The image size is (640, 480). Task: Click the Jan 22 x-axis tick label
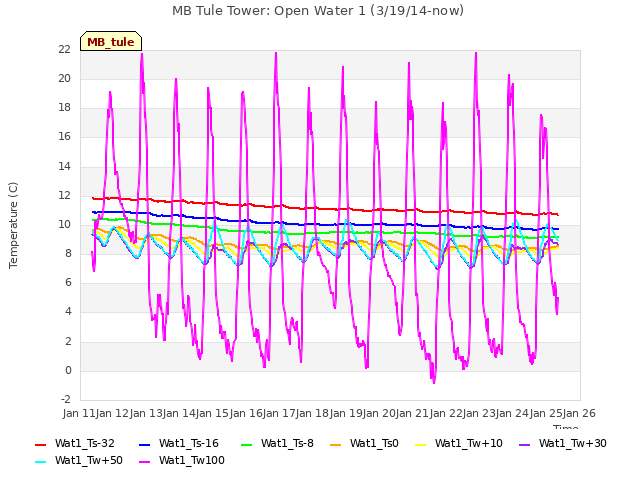(446, 413)
